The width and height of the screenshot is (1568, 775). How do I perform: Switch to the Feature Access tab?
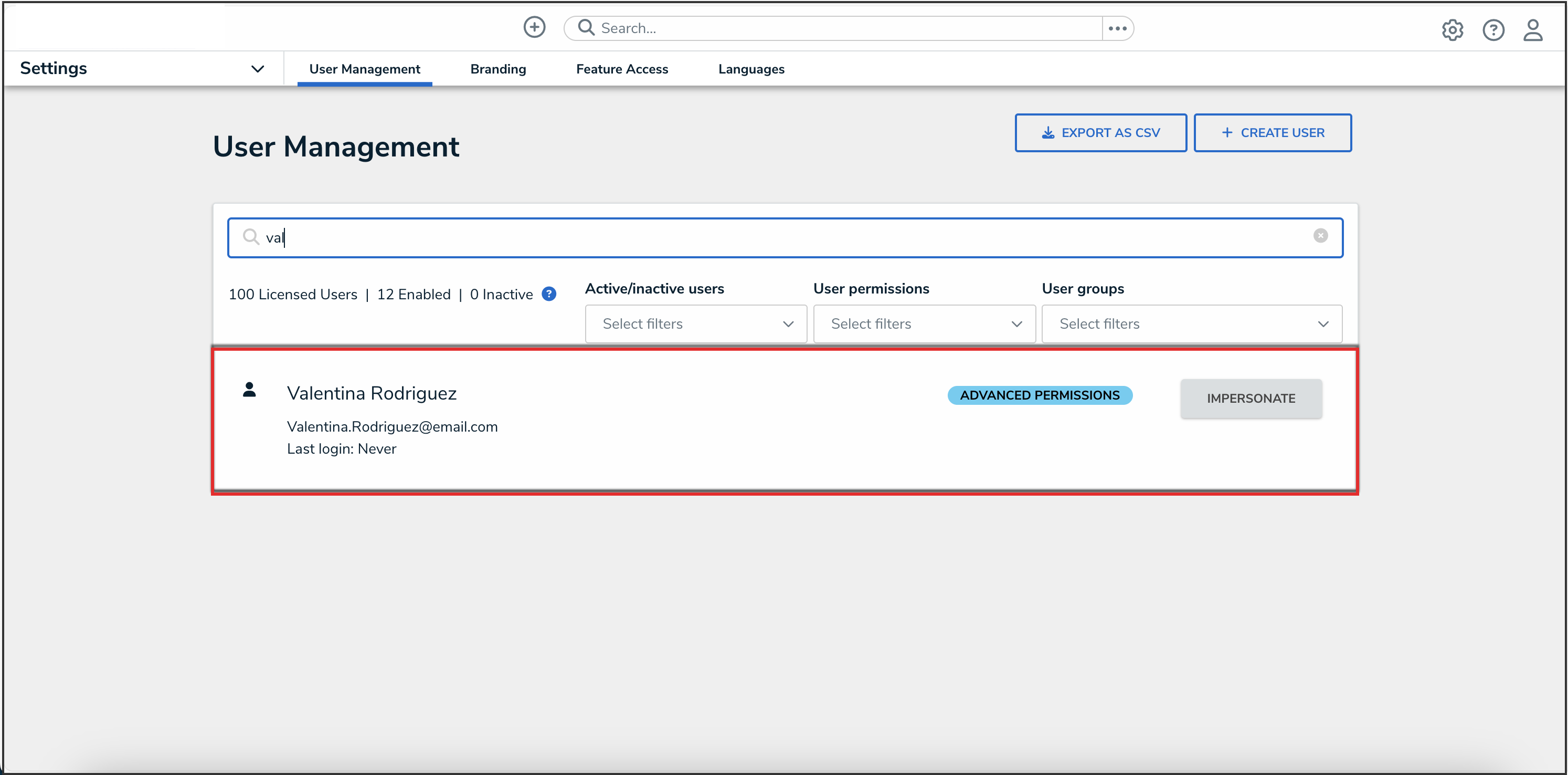(x=621, y=69)
